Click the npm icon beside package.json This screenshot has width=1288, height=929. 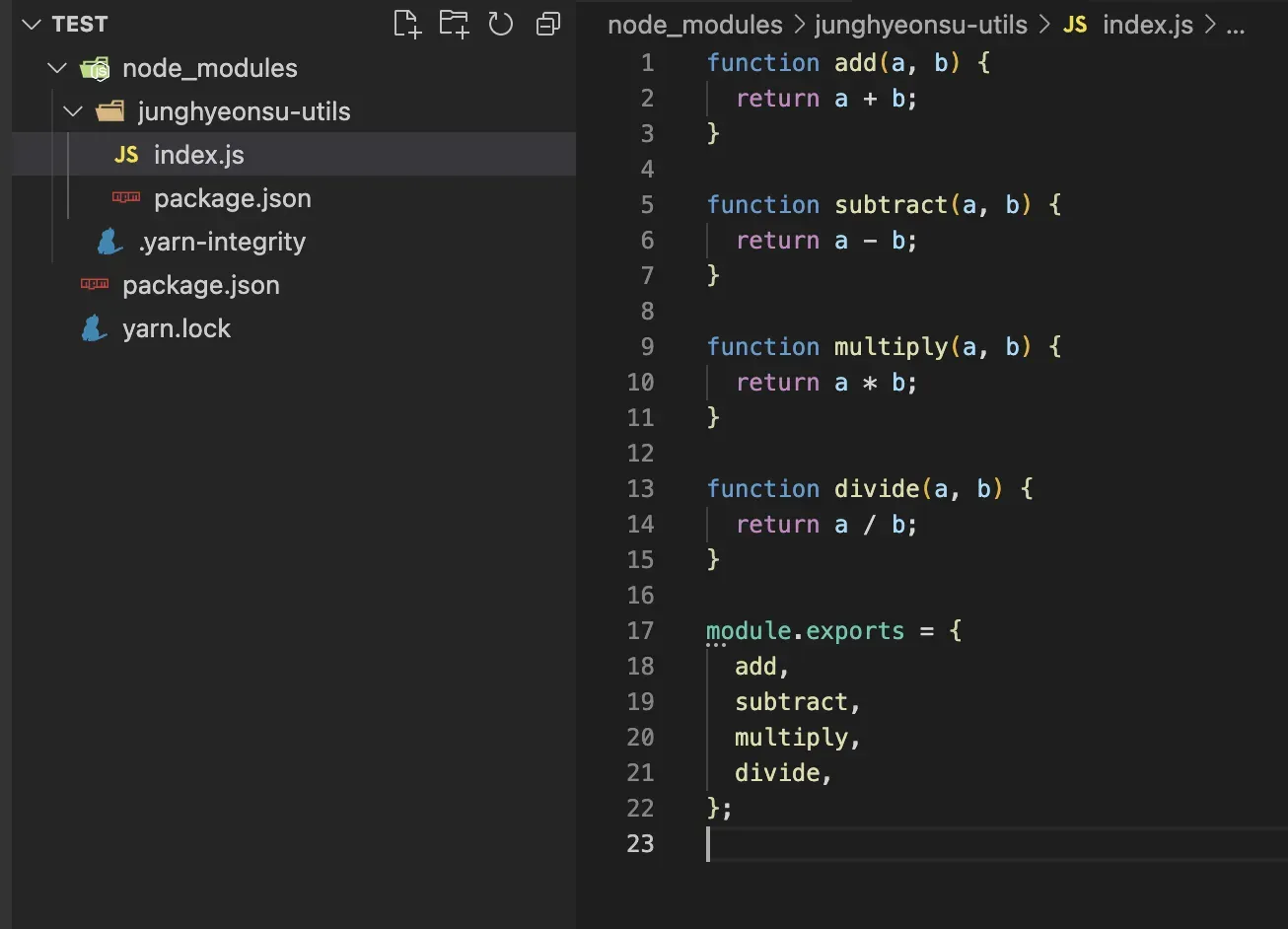coord(125,197)
